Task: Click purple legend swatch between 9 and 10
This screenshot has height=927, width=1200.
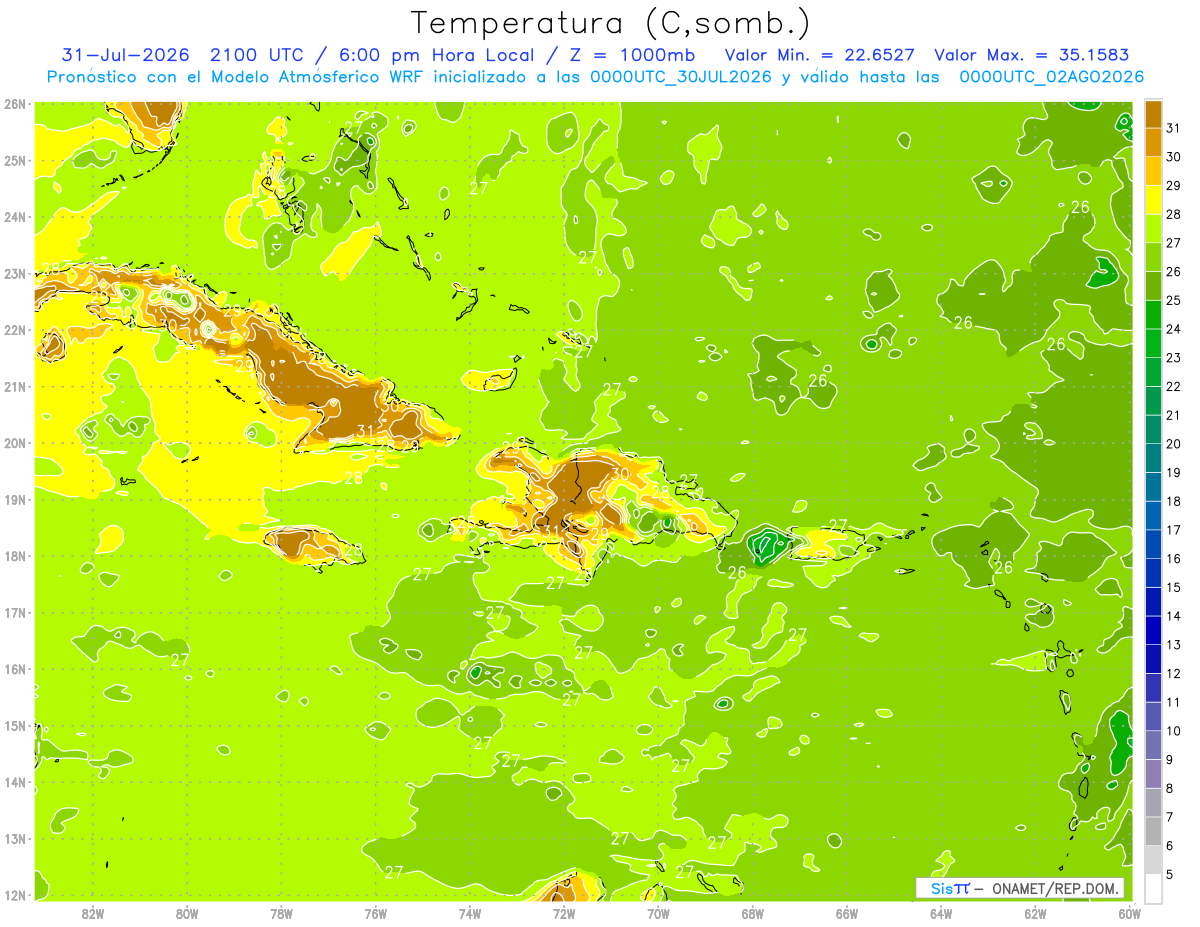Action: pos(1154,745)
